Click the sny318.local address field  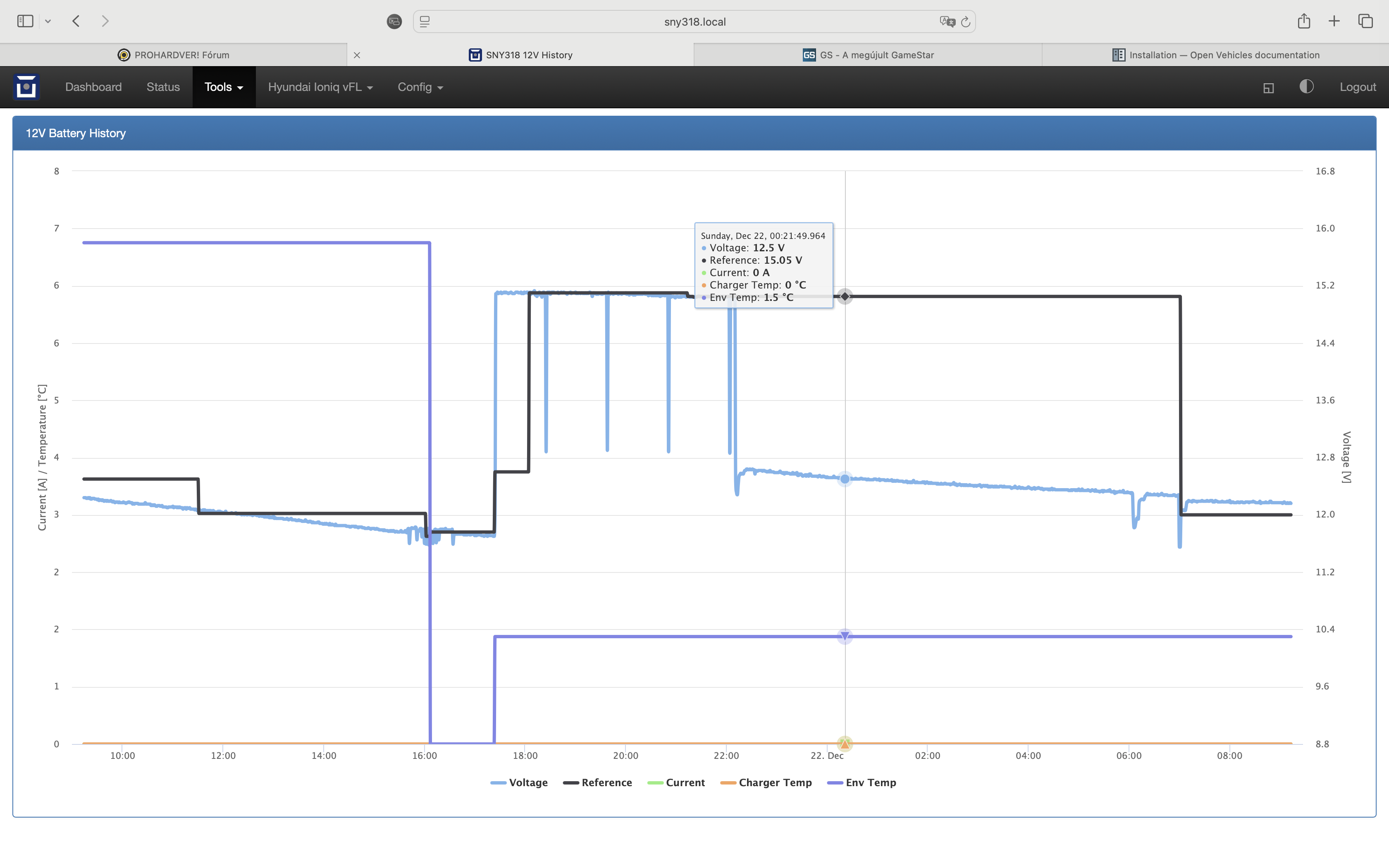click(694, 22)
